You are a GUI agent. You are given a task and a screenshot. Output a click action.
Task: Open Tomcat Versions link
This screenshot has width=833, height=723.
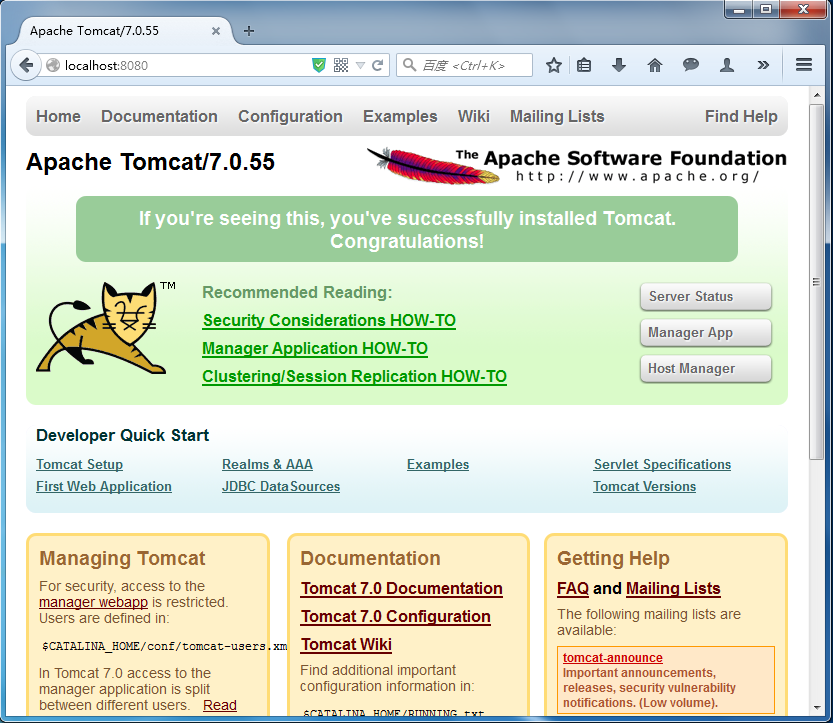click(x=644, y=487)
